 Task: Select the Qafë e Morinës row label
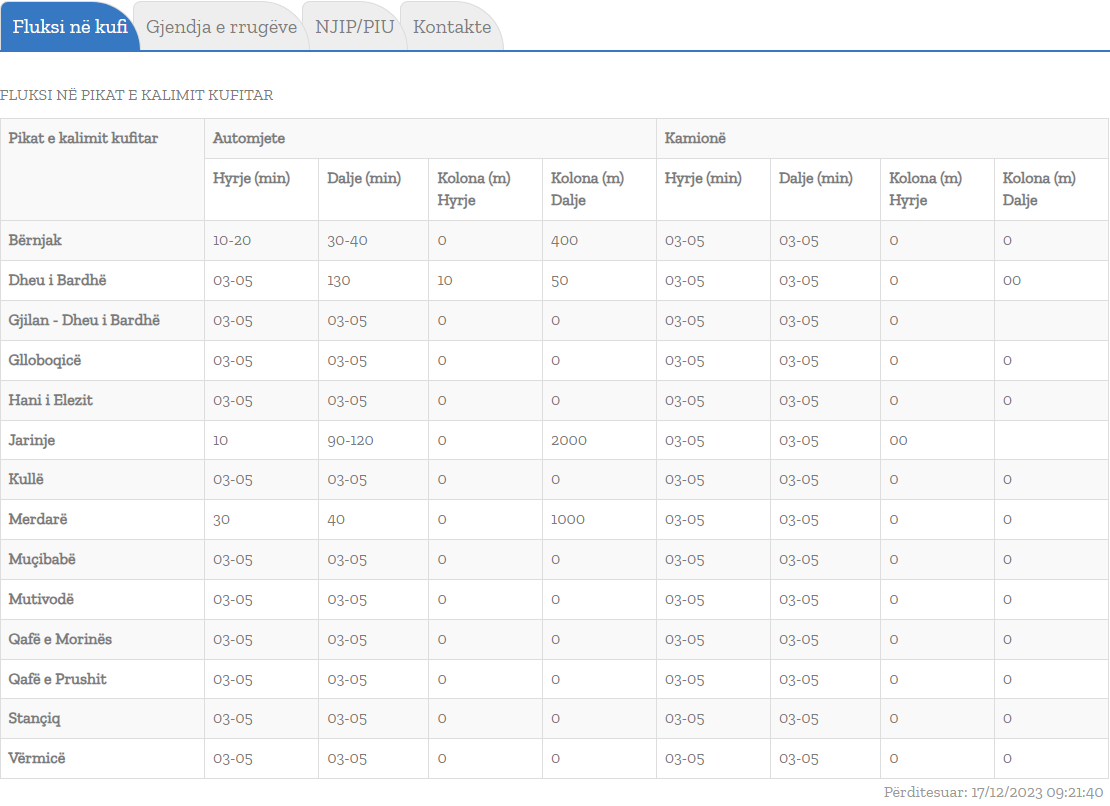(x=60, y=639)
